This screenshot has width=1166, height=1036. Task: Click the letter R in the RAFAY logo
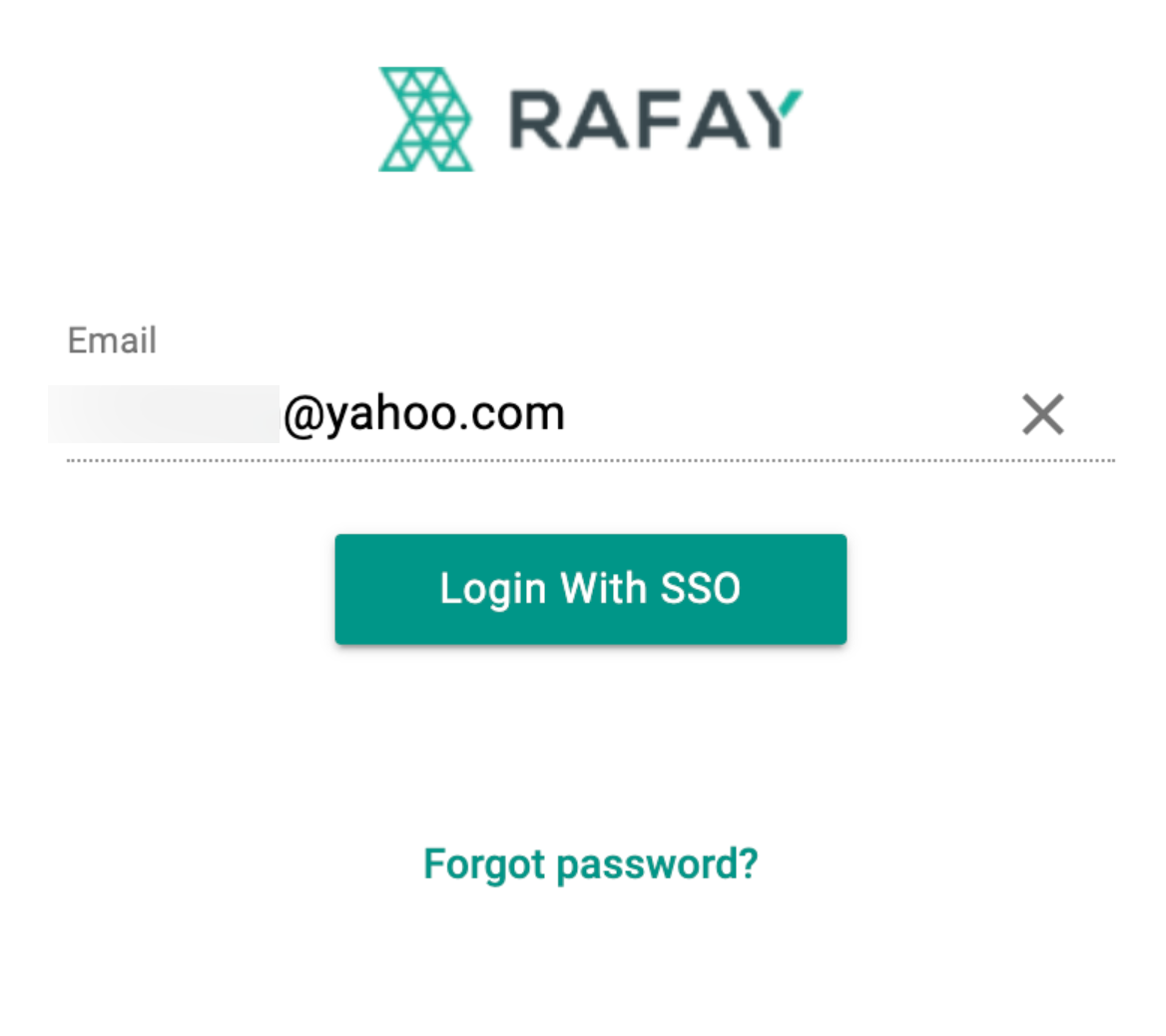[x=537, y=121]
